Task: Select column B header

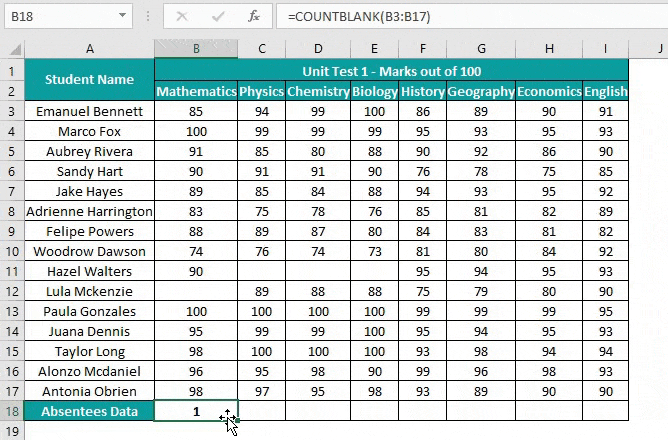Action: pos(196,49)
